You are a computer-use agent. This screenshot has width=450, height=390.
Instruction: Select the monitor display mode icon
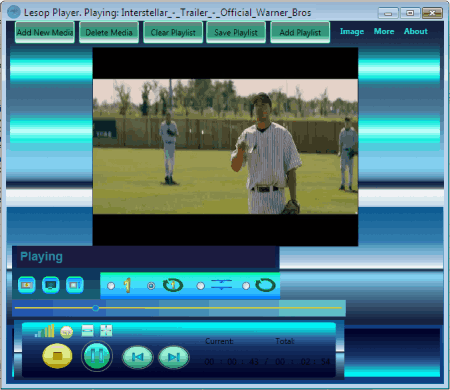[51, 285]
